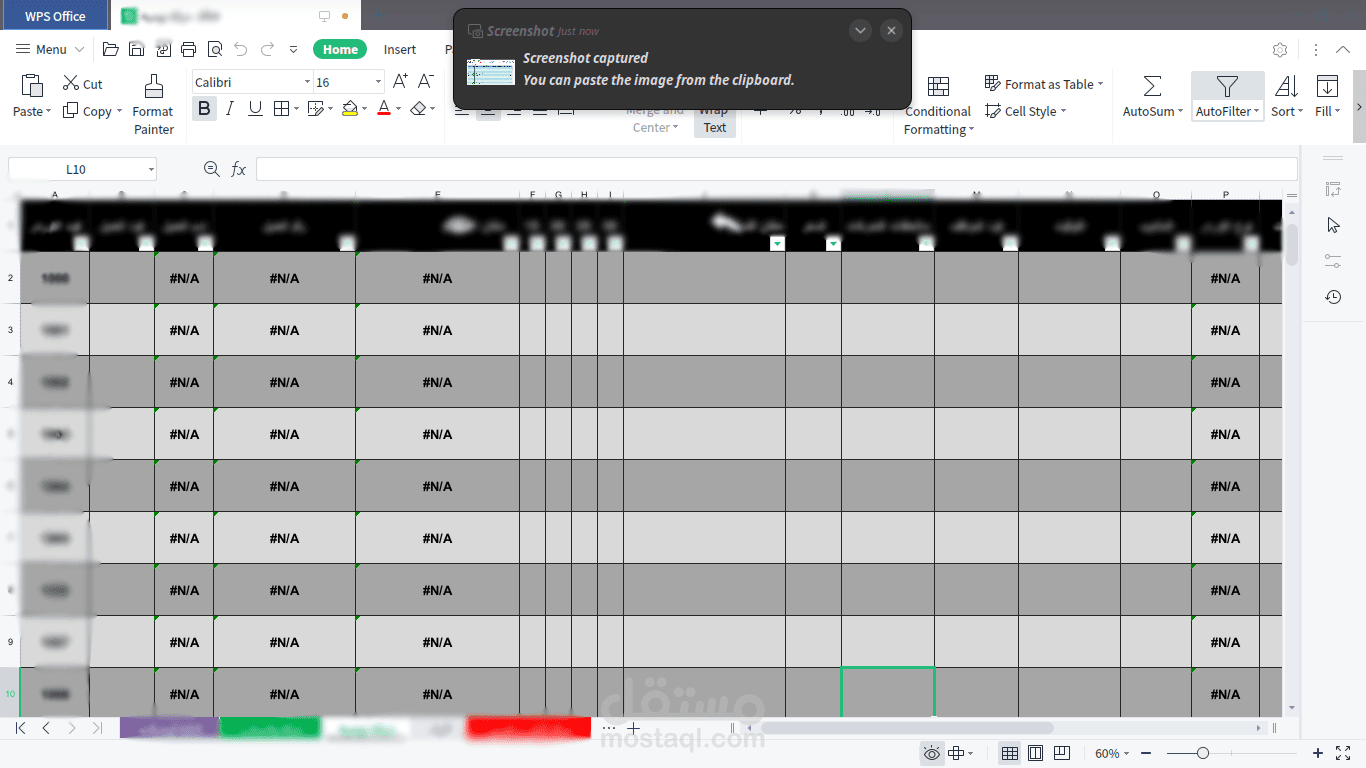1366x768 pixels.
Task: Open the font size 16 dropdown
Action: [x=378, y=82]
